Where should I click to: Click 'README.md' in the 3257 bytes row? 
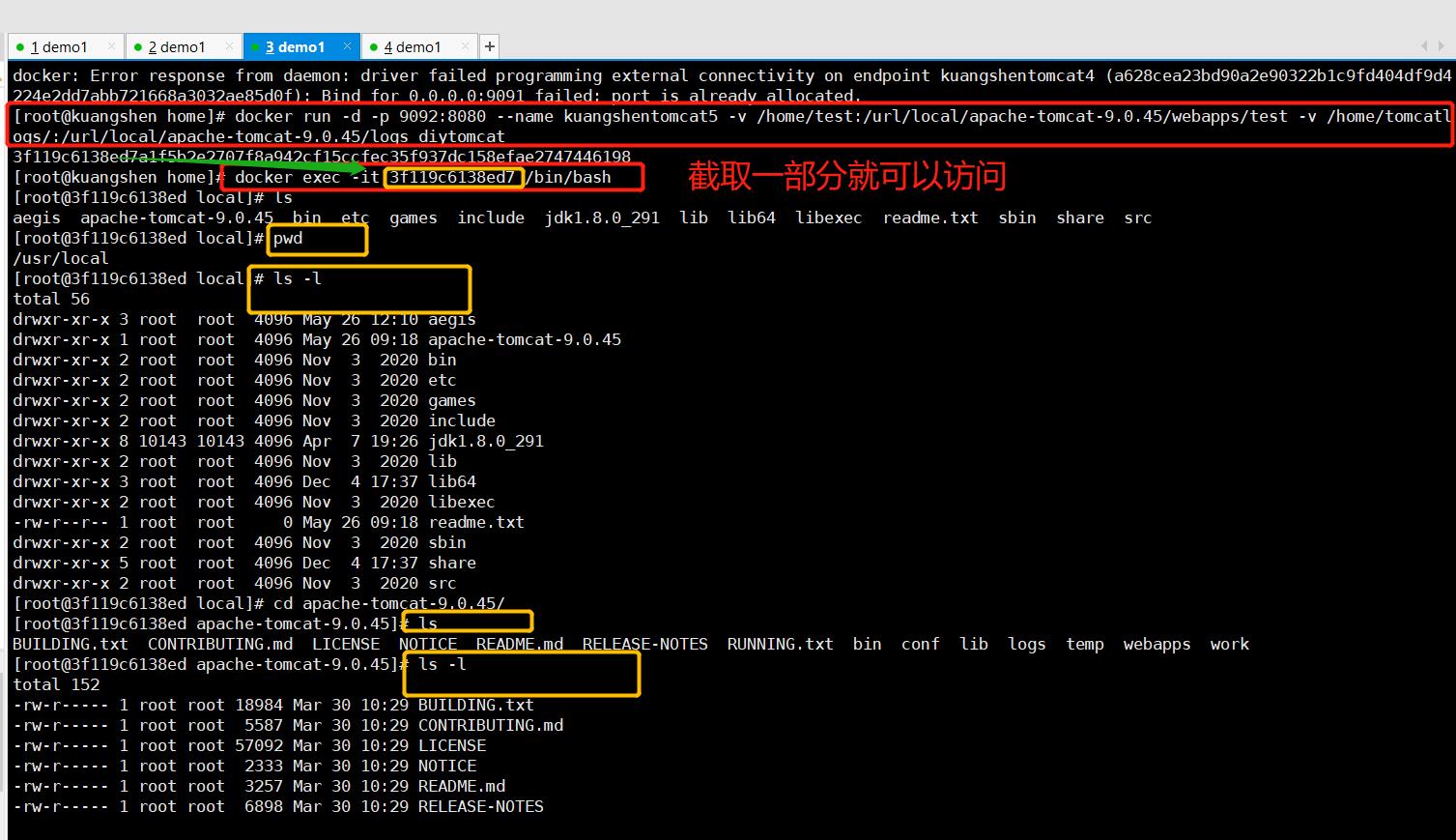click(x=462, y=786)
